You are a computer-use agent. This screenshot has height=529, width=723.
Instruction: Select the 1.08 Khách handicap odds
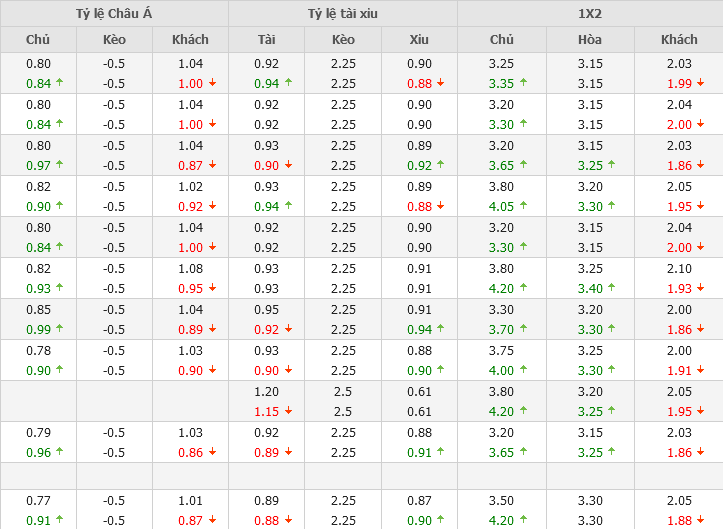coord(190,269)
